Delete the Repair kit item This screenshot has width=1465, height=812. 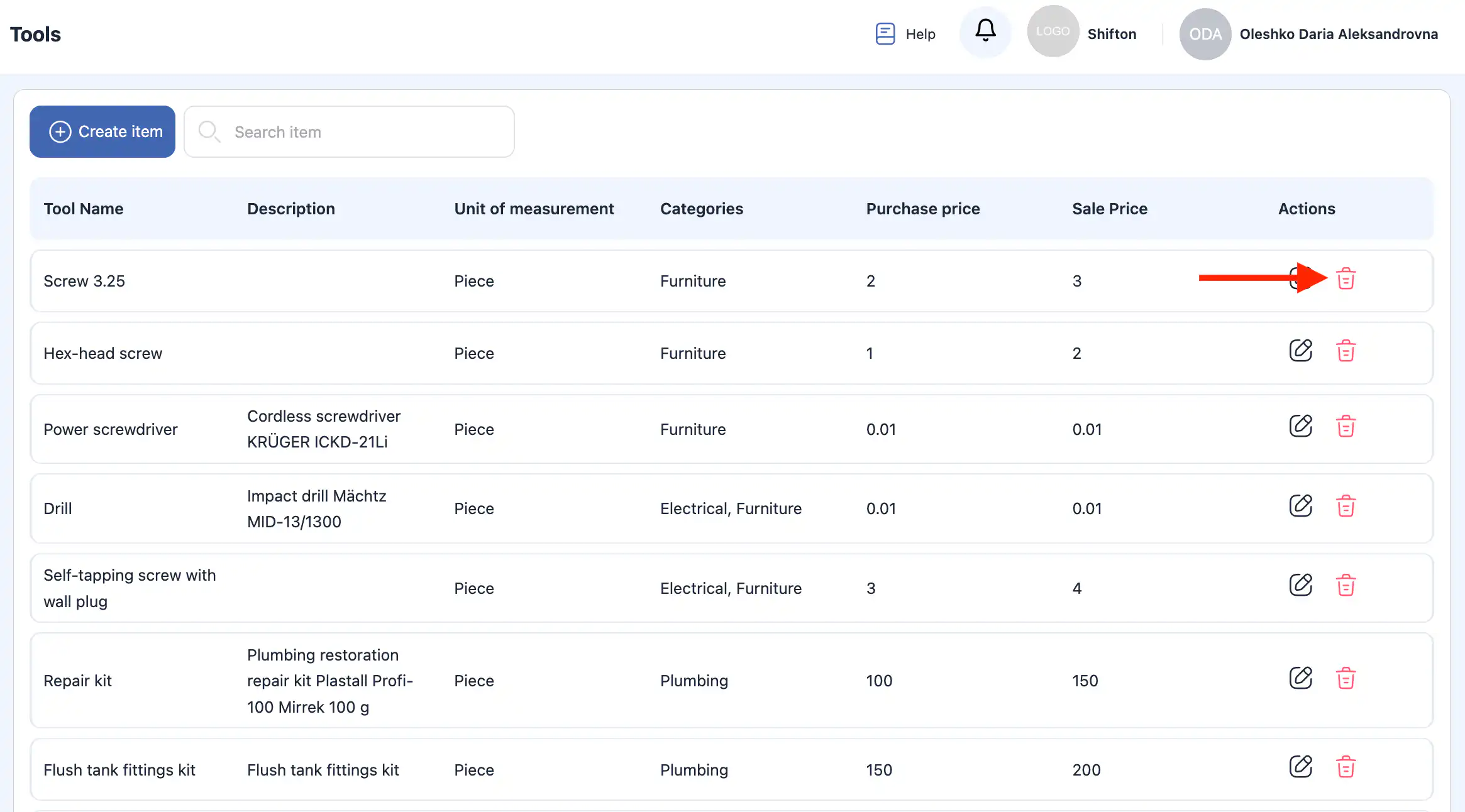pos(1346,678)
